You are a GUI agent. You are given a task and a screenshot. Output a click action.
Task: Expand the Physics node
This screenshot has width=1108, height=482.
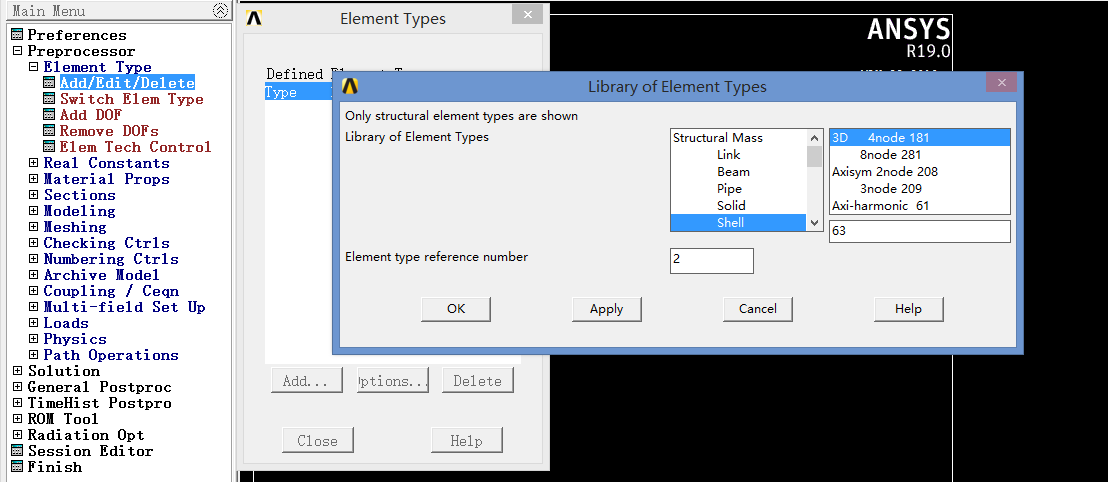pos(33,339)
